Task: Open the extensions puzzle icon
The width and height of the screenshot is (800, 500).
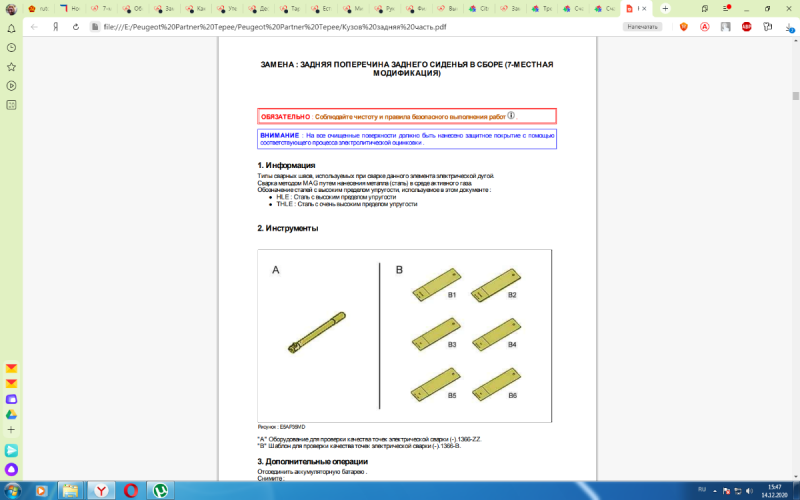Action: (x=767, y=27)
